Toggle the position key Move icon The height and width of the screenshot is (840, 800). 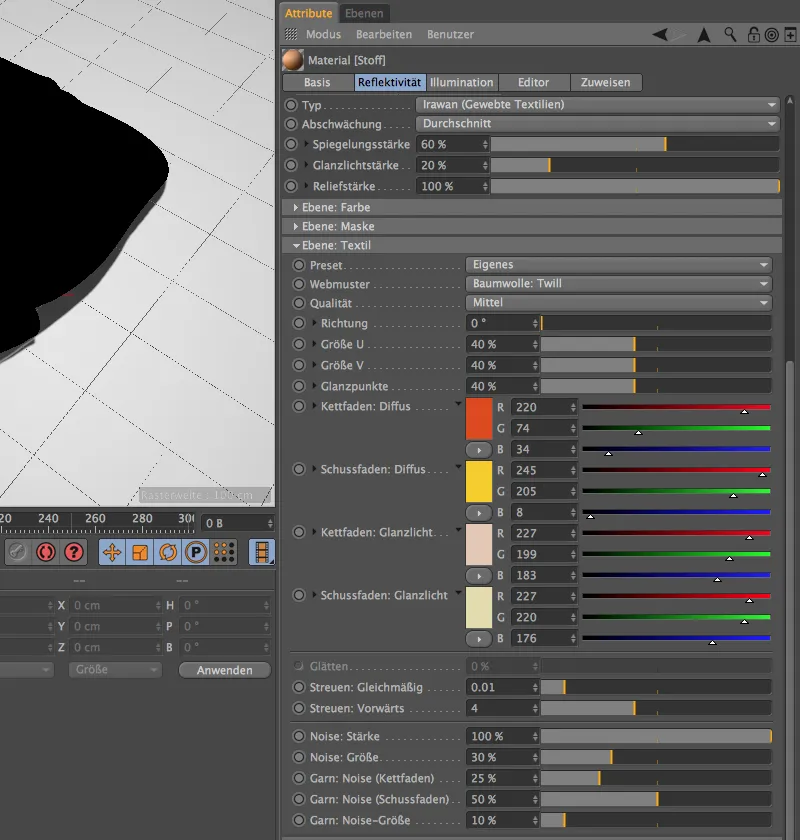tap(112, 552)
